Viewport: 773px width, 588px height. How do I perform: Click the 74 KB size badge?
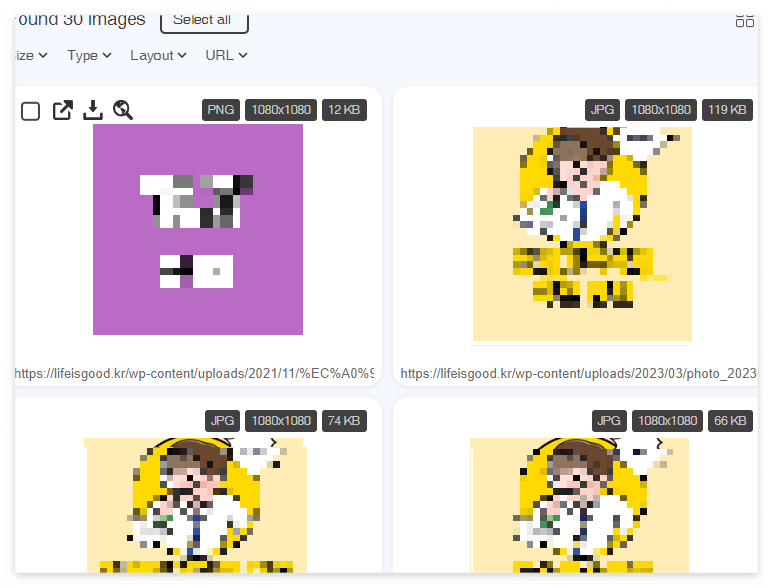click(x=344, y=420)
